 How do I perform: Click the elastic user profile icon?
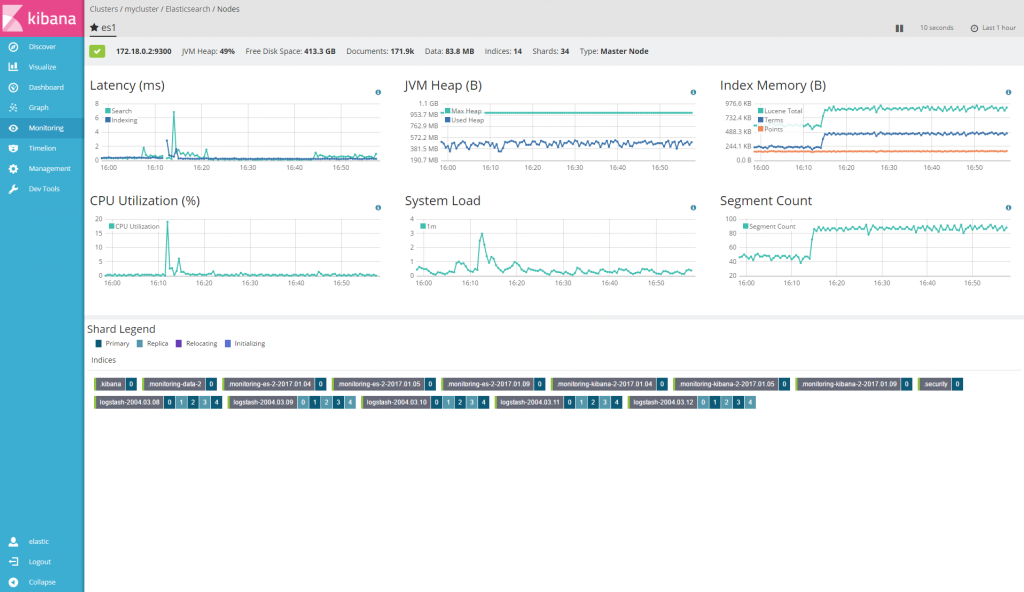13,542
